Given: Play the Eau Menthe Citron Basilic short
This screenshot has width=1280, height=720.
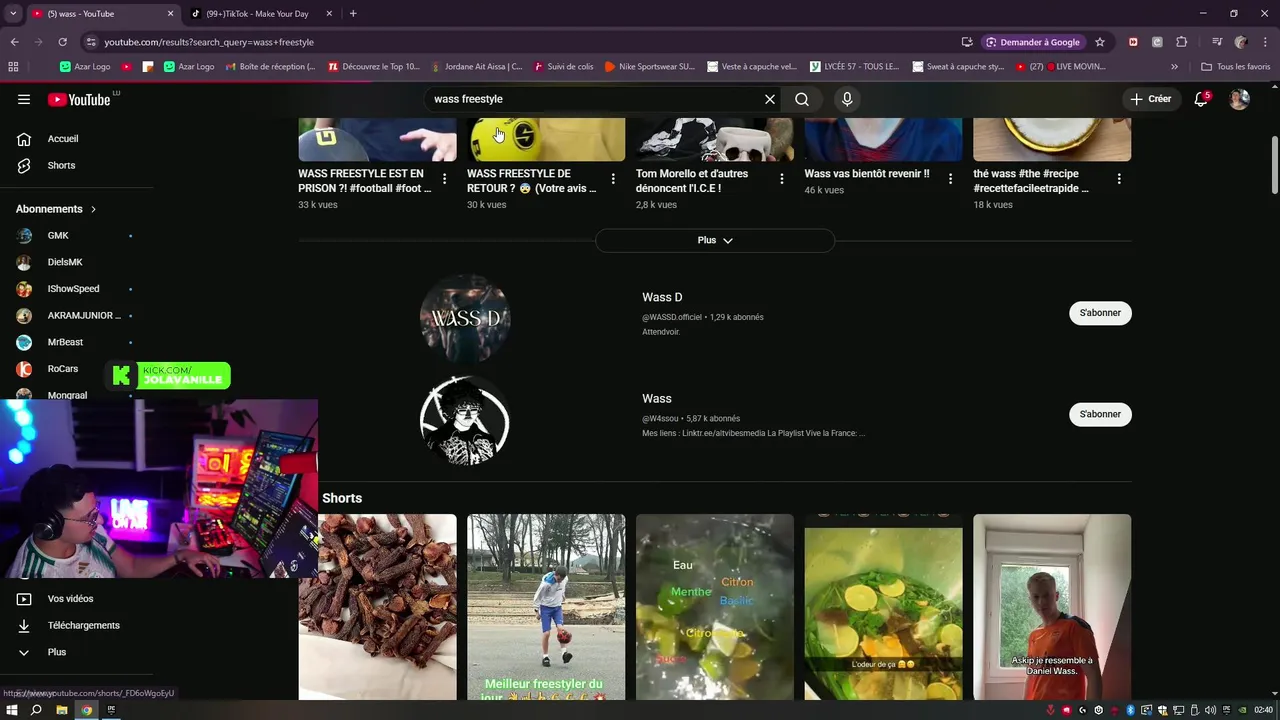Looking at the screenshot, I should [715, 607].
